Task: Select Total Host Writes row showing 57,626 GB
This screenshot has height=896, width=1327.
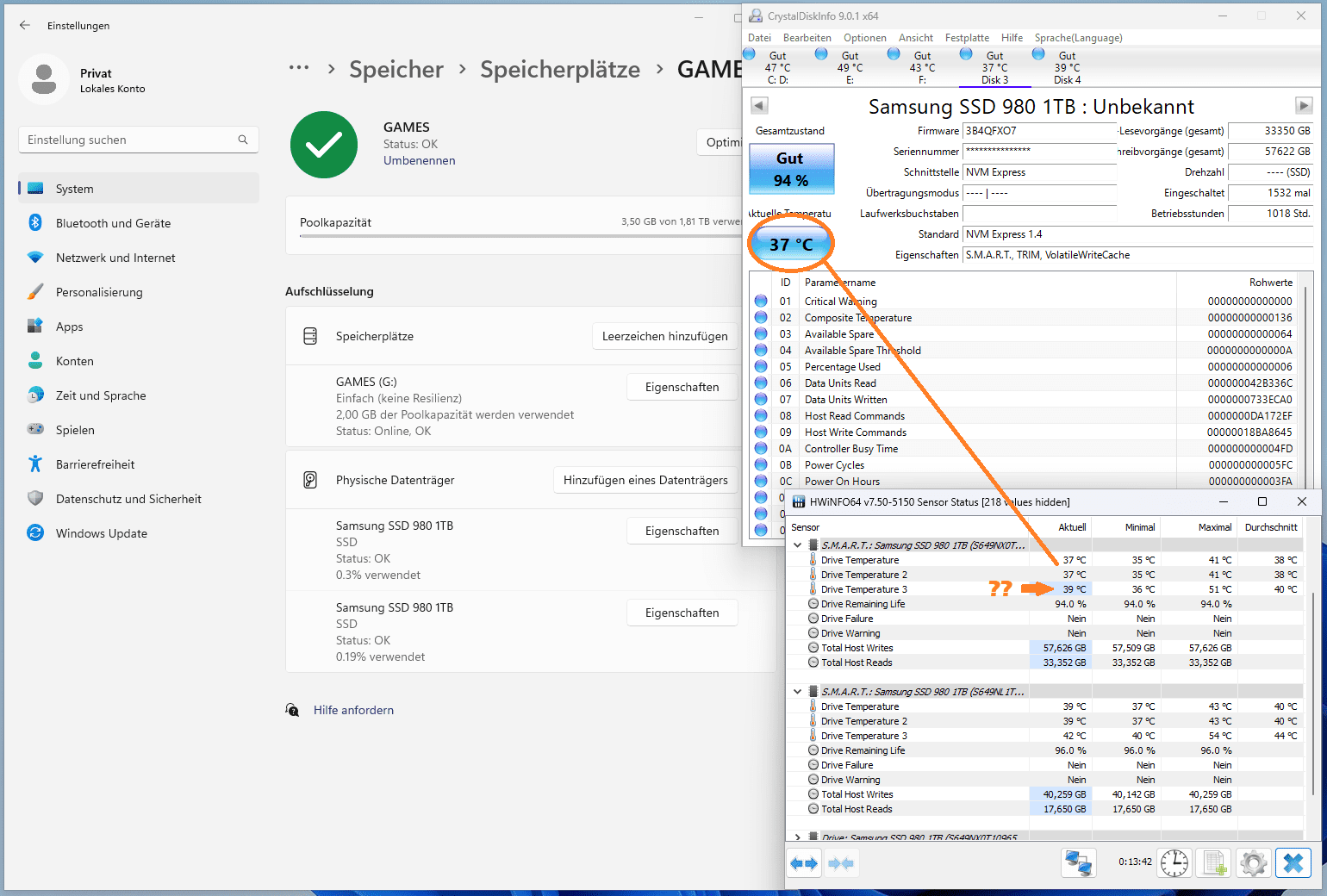Action: coord(1046,648)
